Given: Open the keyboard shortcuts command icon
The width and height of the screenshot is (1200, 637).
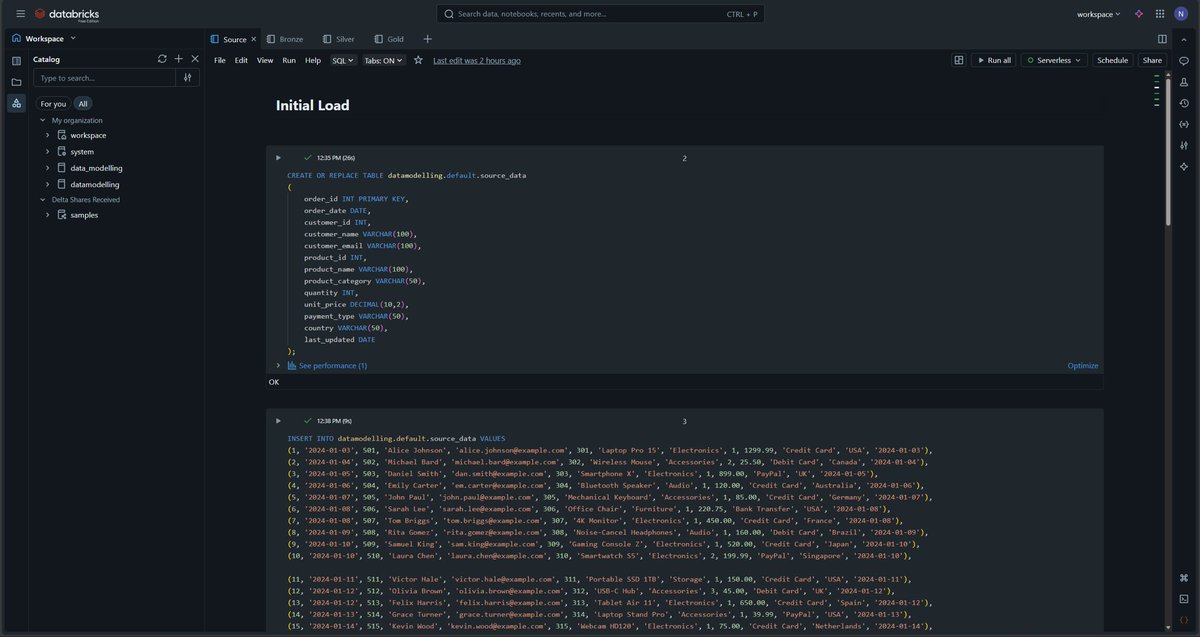Looking at the screenshot, I should (1184, 578).
